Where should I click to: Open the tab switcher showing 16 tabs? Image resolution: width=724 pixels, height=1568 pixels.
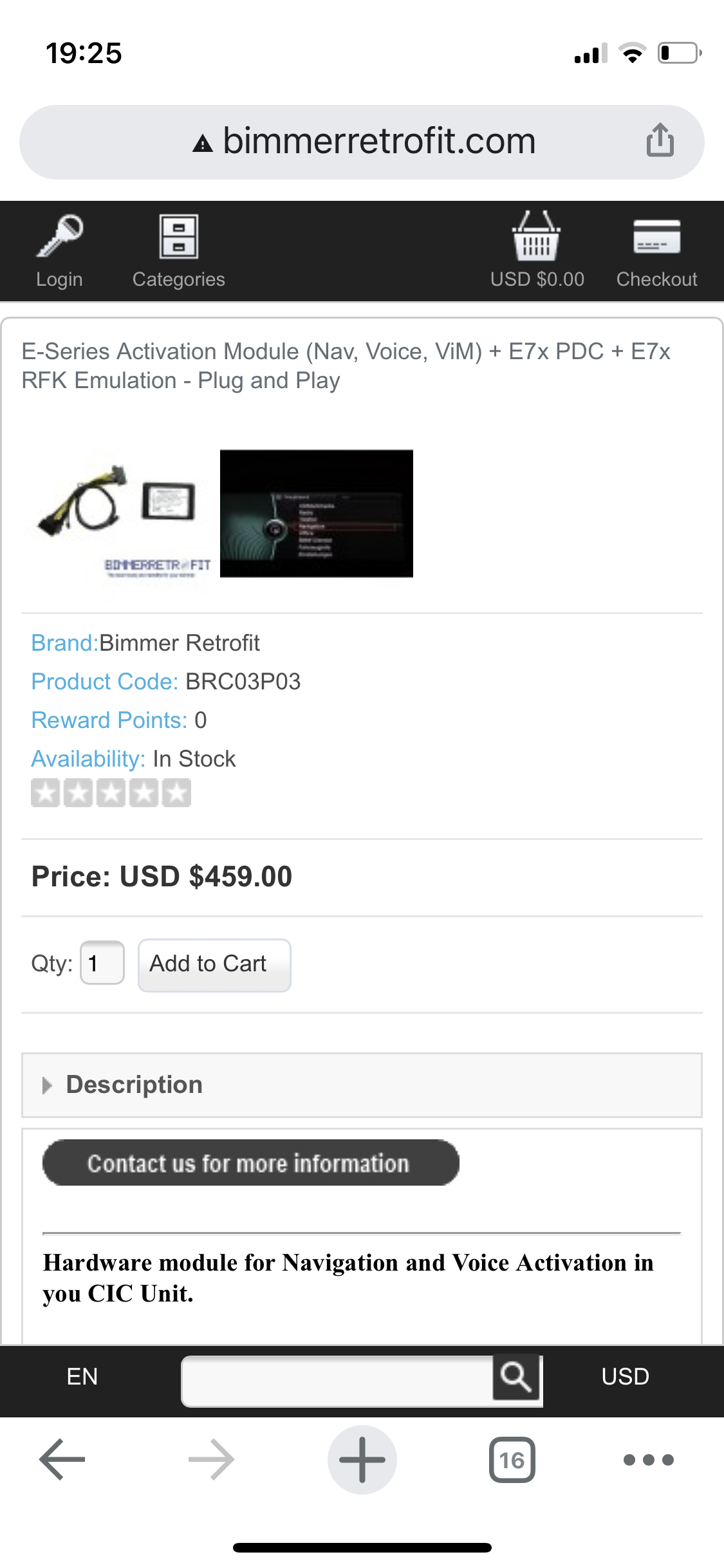(x=512, y=1459)
